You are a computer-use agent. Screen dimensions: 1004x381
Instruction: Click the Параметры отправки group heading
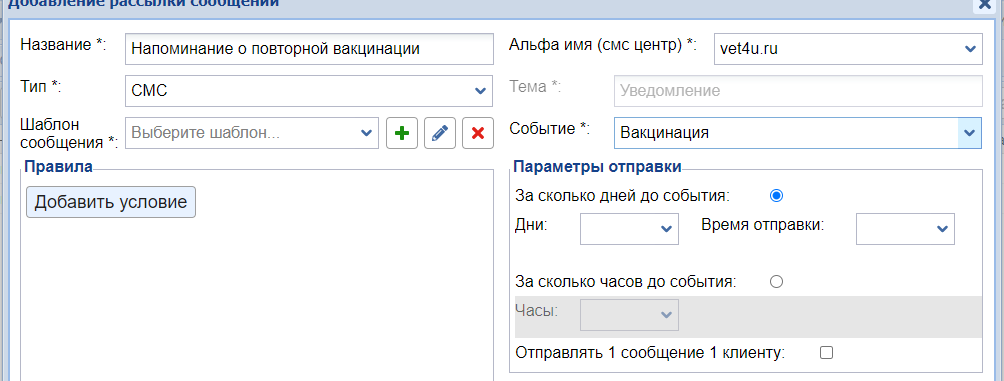pyautogui.click(x=597, y=167)
